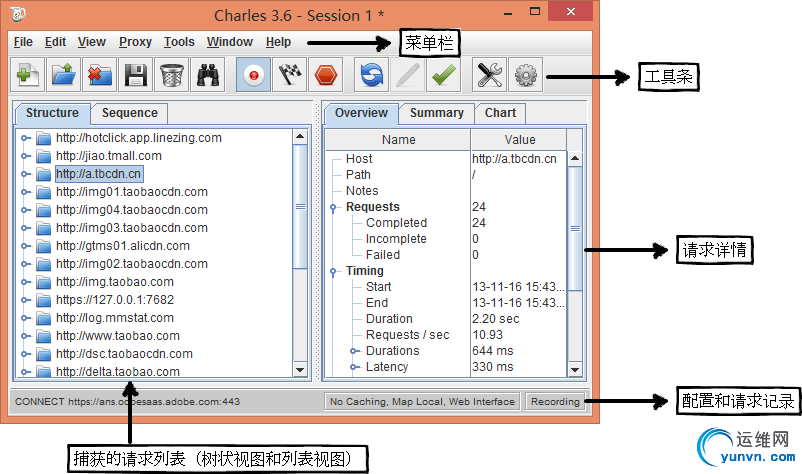Open the Help menu

tap(278, 42)
